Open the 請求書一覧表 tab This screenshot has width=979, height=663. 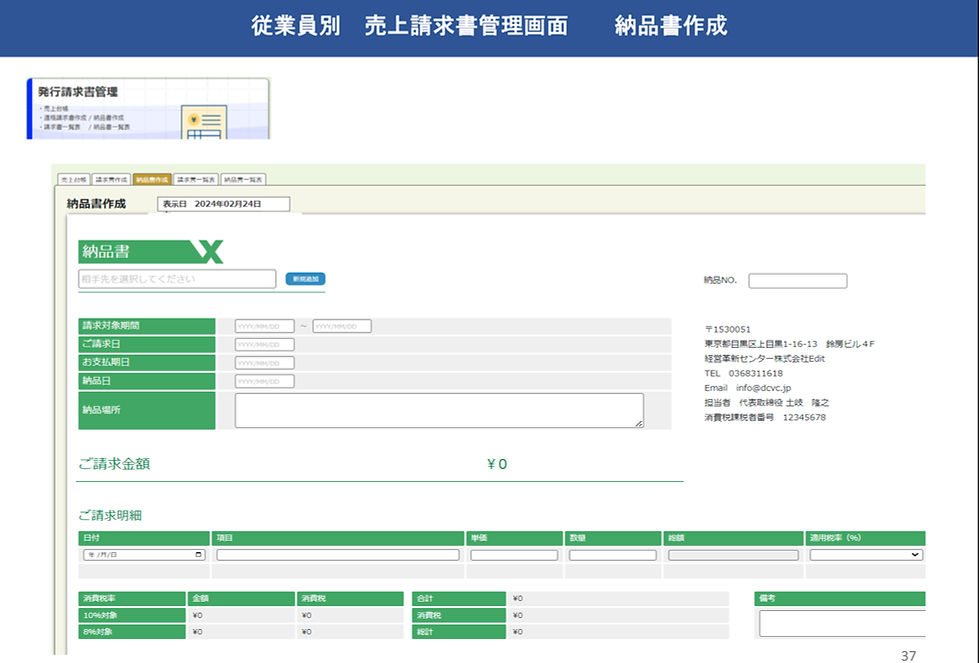click(x=195, y=180)
